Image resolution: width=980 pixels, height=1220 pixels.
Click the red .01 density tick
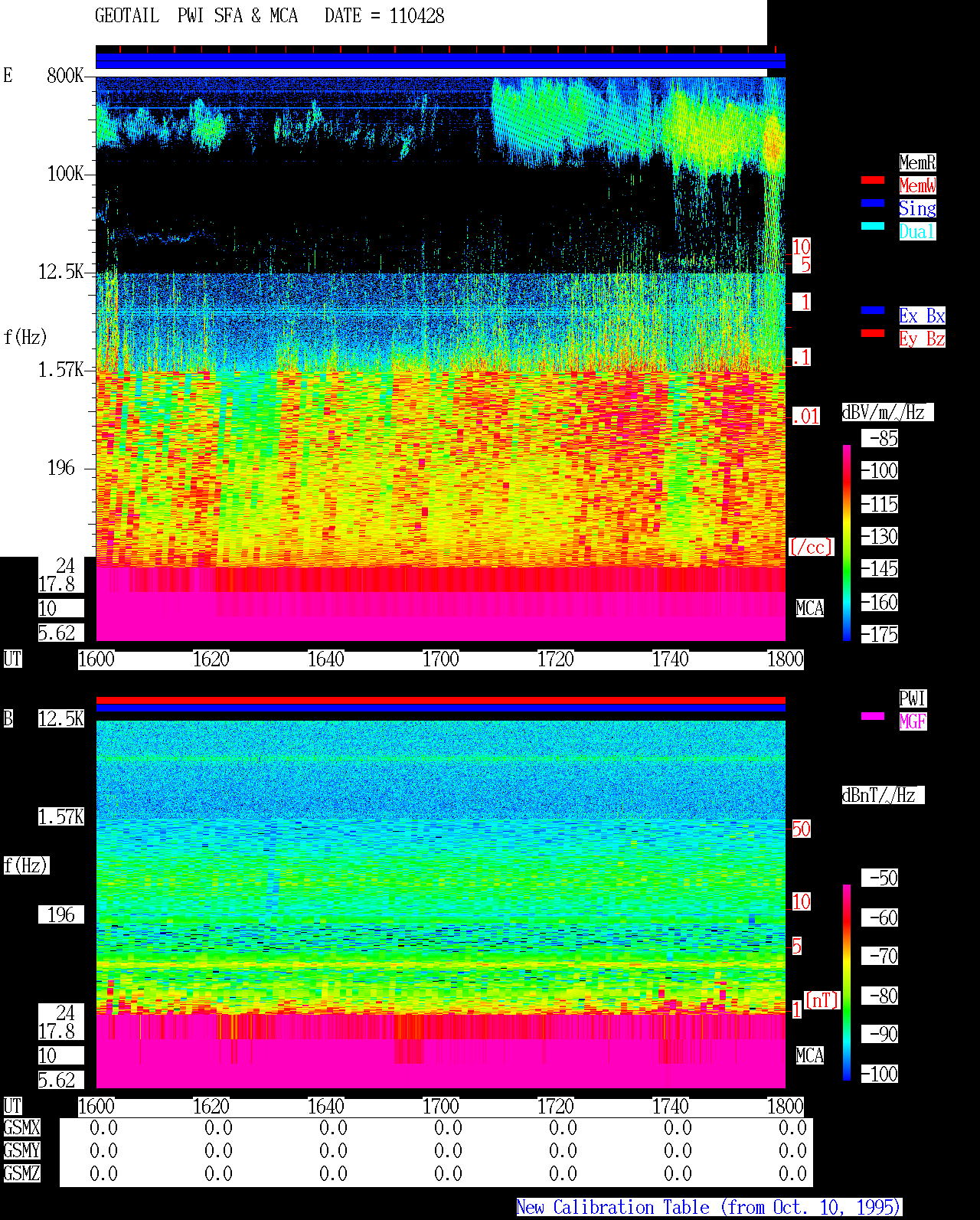click(805, 417)
